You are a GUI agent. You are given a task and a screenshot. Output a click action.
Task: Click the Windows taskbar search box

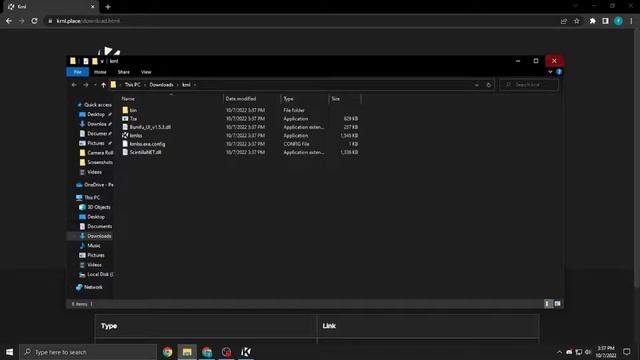pyautogui.click(x=88, y=352)
